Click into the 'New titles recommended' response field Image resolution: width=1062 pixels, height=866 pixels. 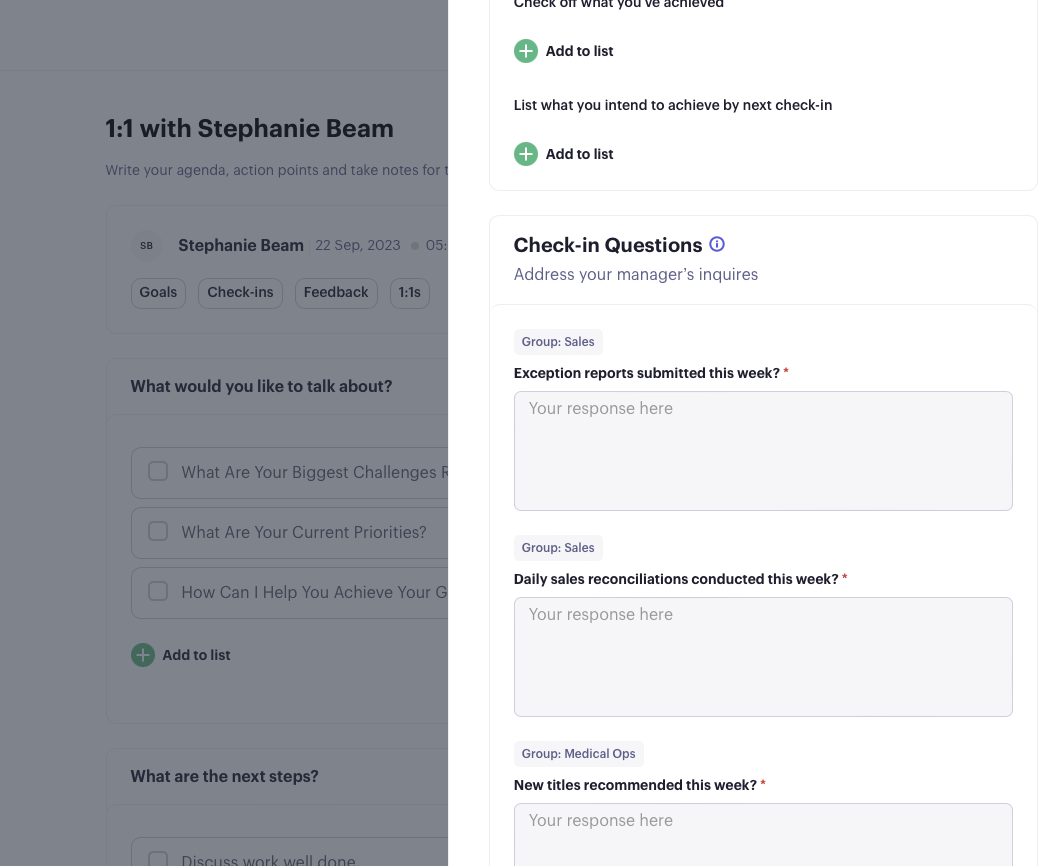(x=763, y=834)
